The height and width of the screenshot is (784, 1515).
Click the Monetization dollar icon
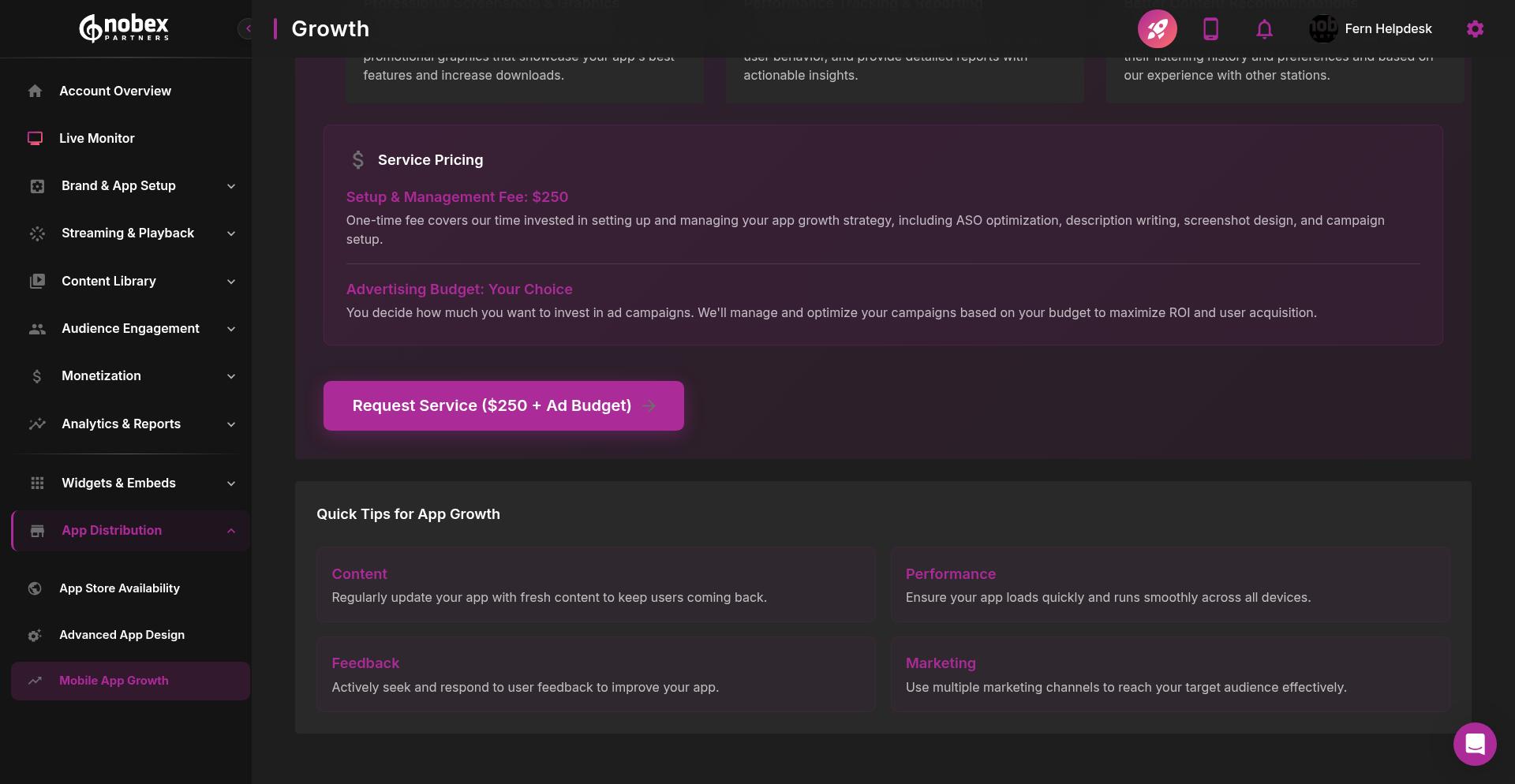tap(37, 376)
